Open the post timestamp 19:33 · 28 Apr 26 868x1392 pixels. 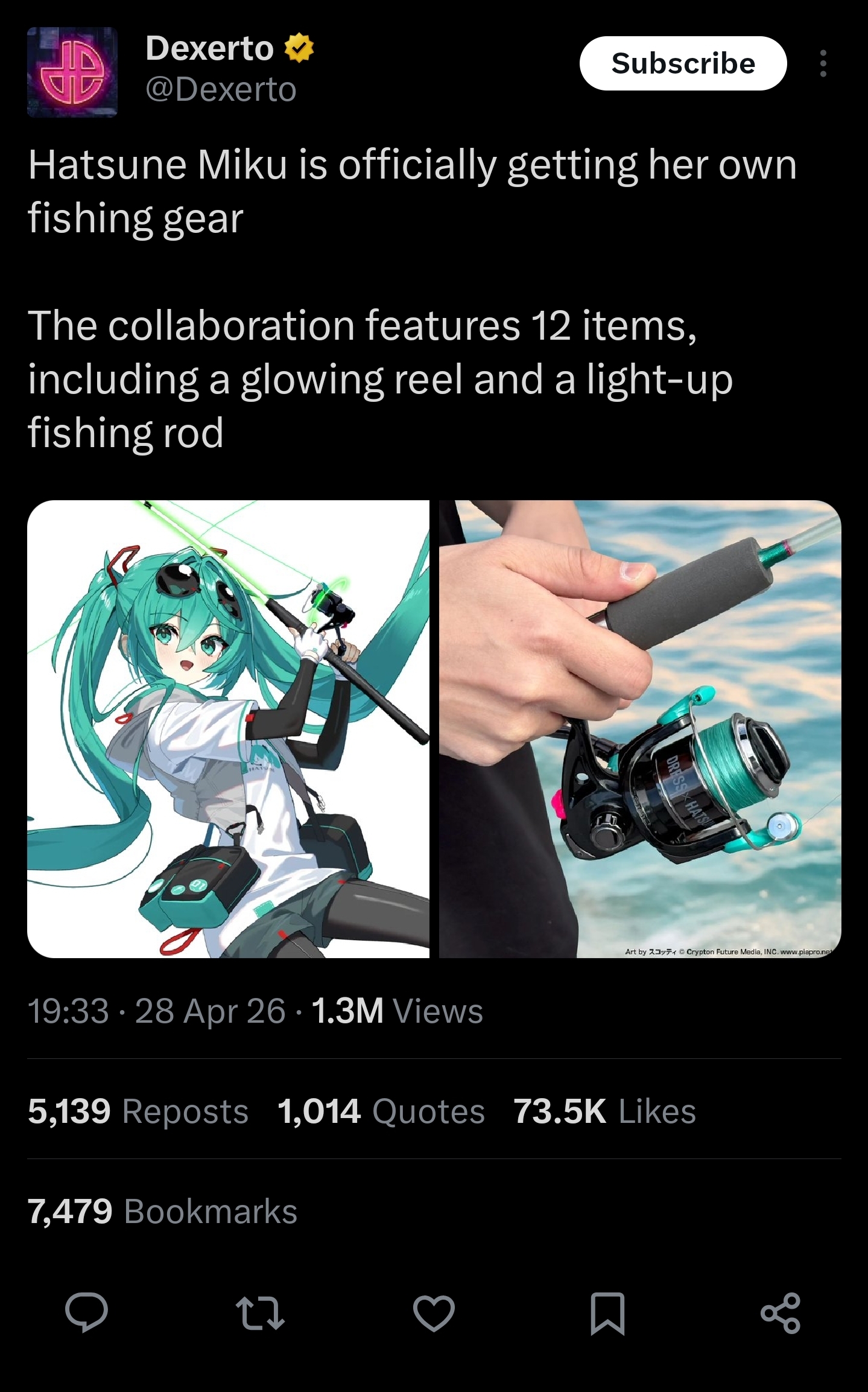tap(156, 1011)
